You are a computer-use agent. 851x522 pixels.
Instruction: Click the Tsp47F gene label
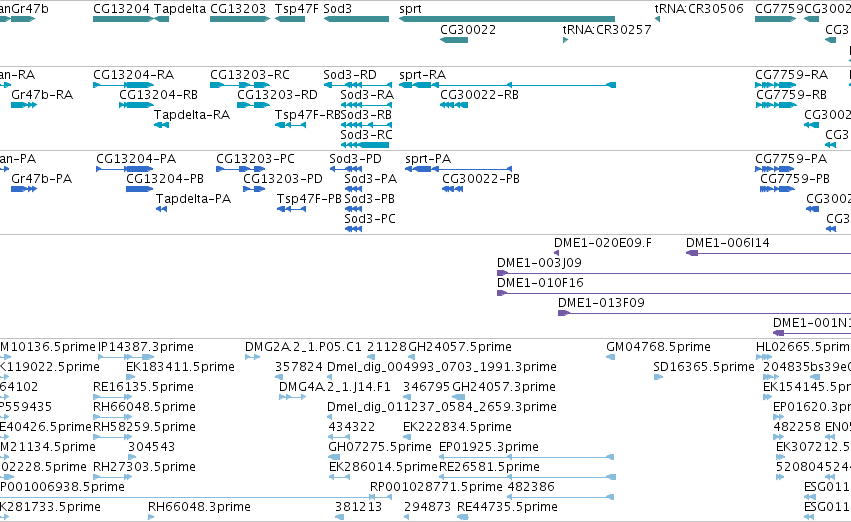297,9
